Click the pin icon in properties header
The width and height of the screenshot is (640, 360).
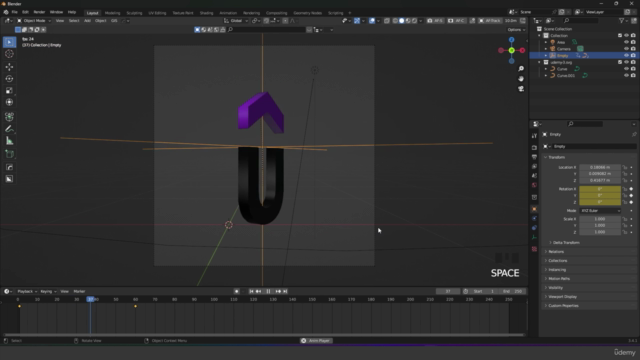634,134
